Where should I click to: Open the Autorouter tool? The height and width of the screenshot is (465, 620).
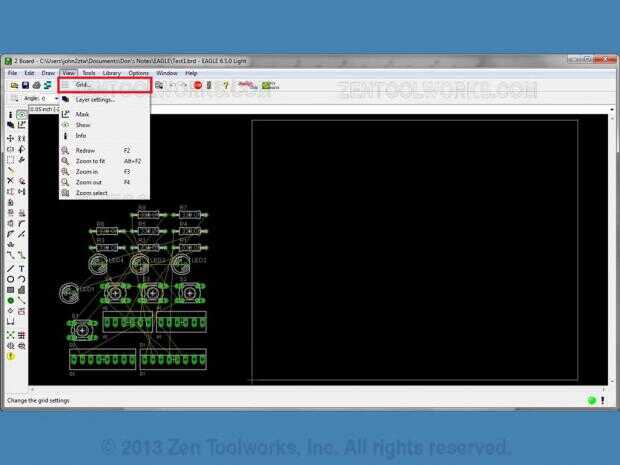21,335
